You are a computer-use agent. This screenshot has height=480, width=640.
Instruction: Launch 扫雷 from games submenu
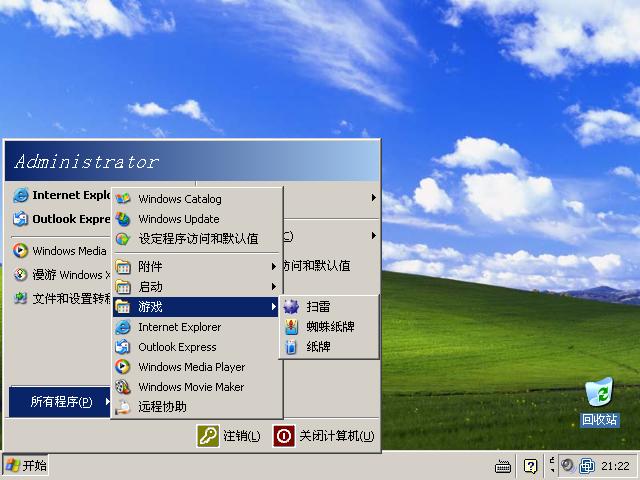(x=329, y=307)
